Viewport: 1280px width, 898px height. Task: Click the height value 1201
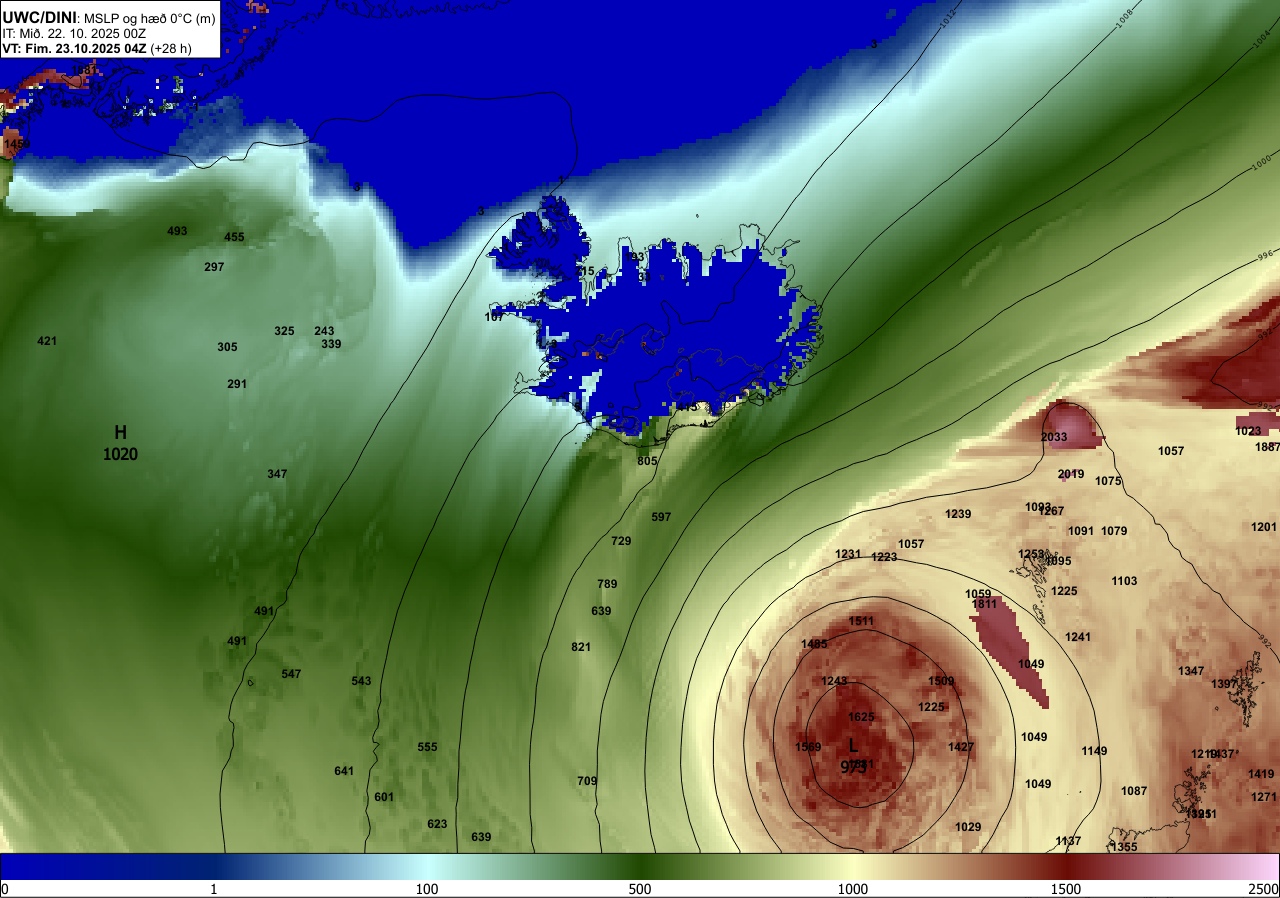(1264, 527)
